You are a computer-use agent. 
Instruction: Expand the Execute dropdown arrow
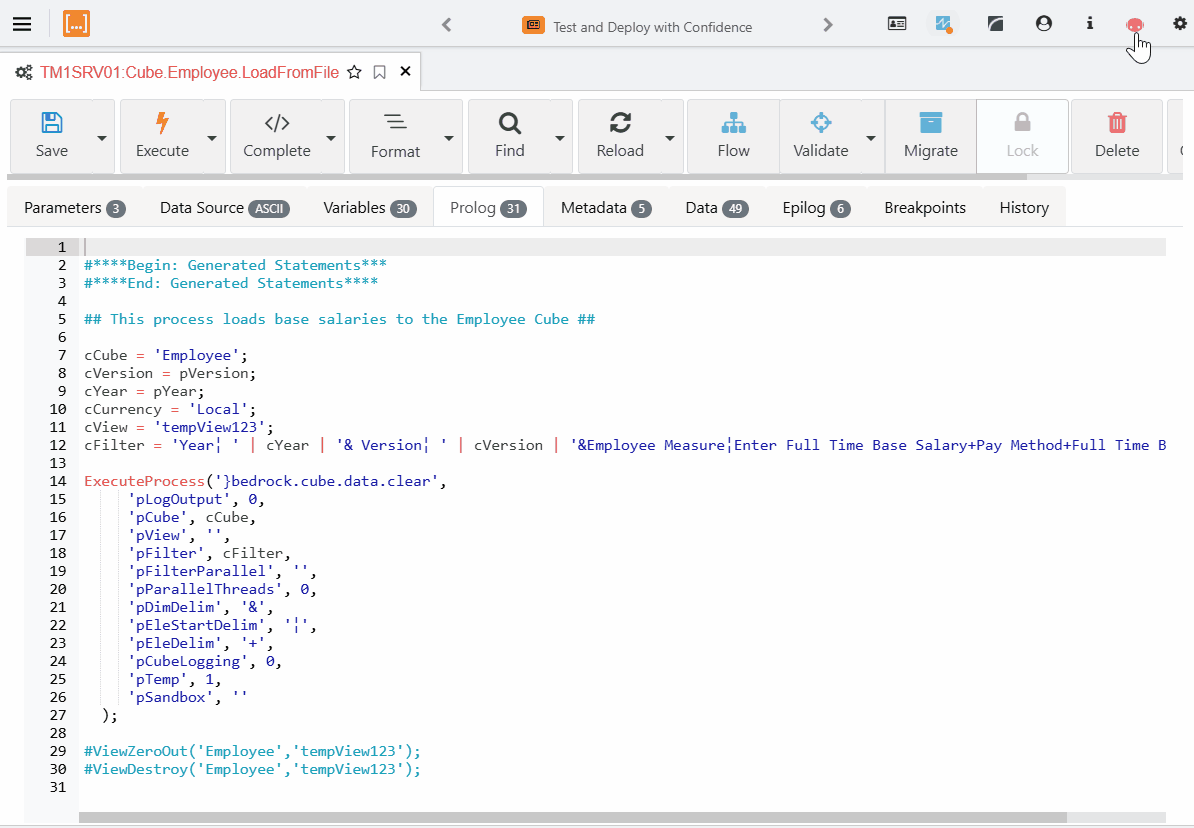click(x=211, y=138)
